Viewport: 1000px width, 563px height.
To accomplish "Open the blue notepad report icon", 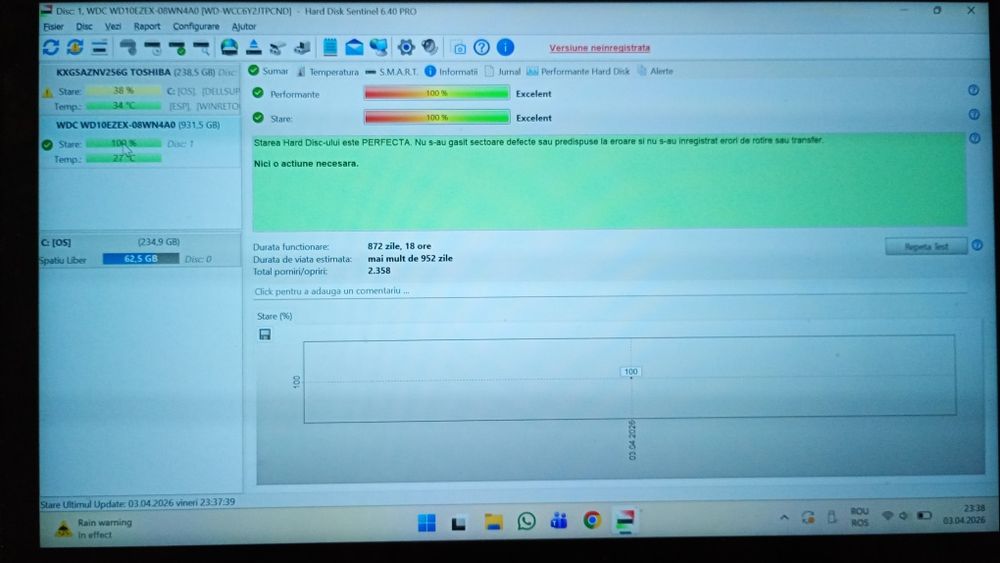I will (x=330, y=47).
